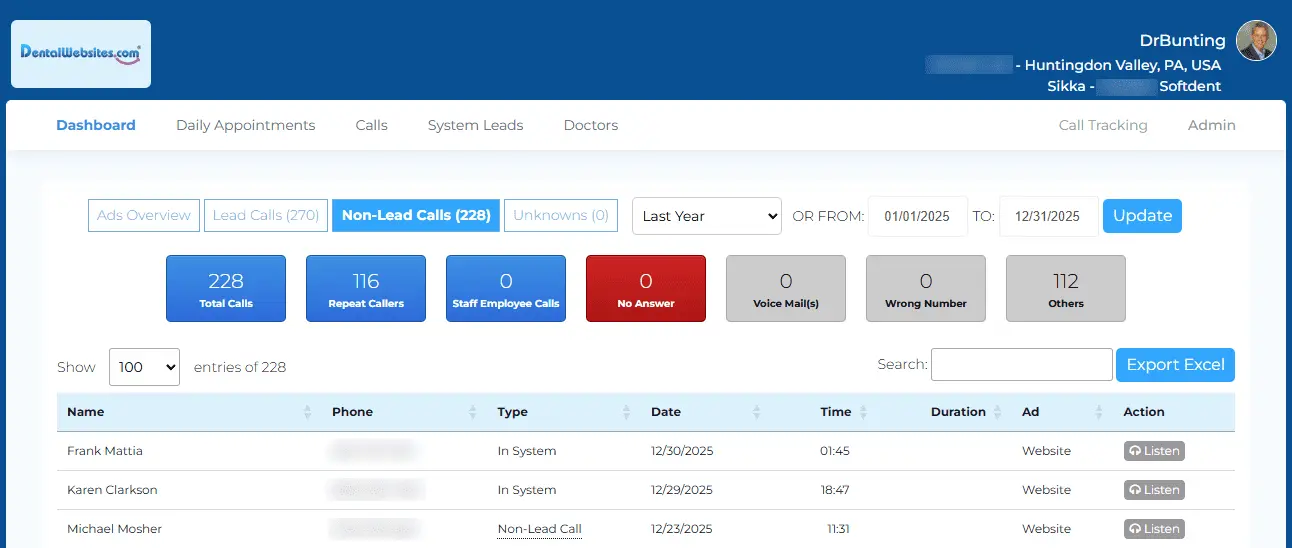Screen dimensions: 1292x548
Task: Open the Dashboard tab
Action: pyautogui.click(x=96, y=125)
